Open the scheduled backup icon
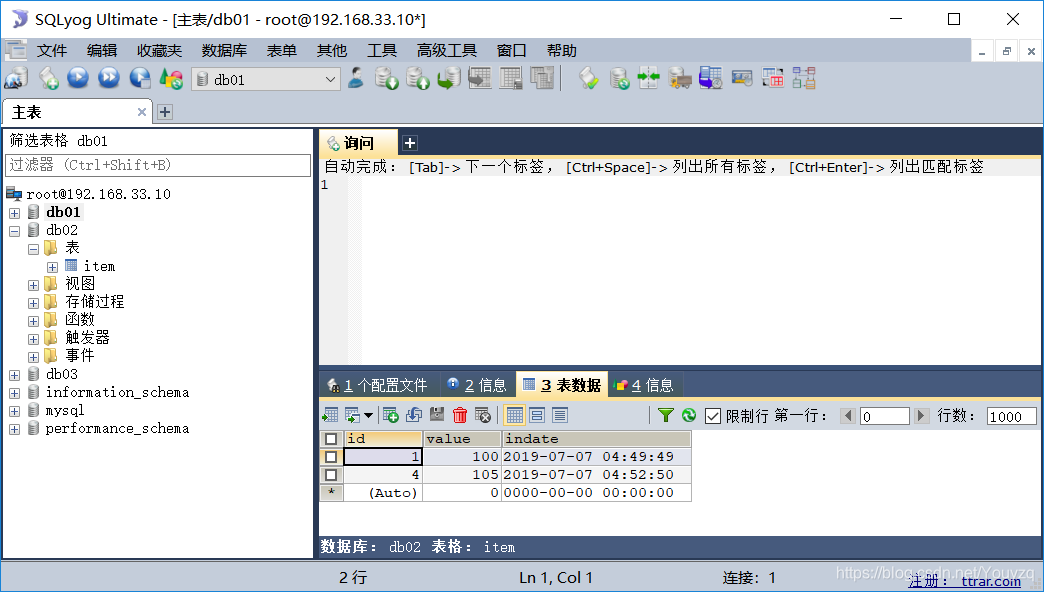 tap(710, 79)
